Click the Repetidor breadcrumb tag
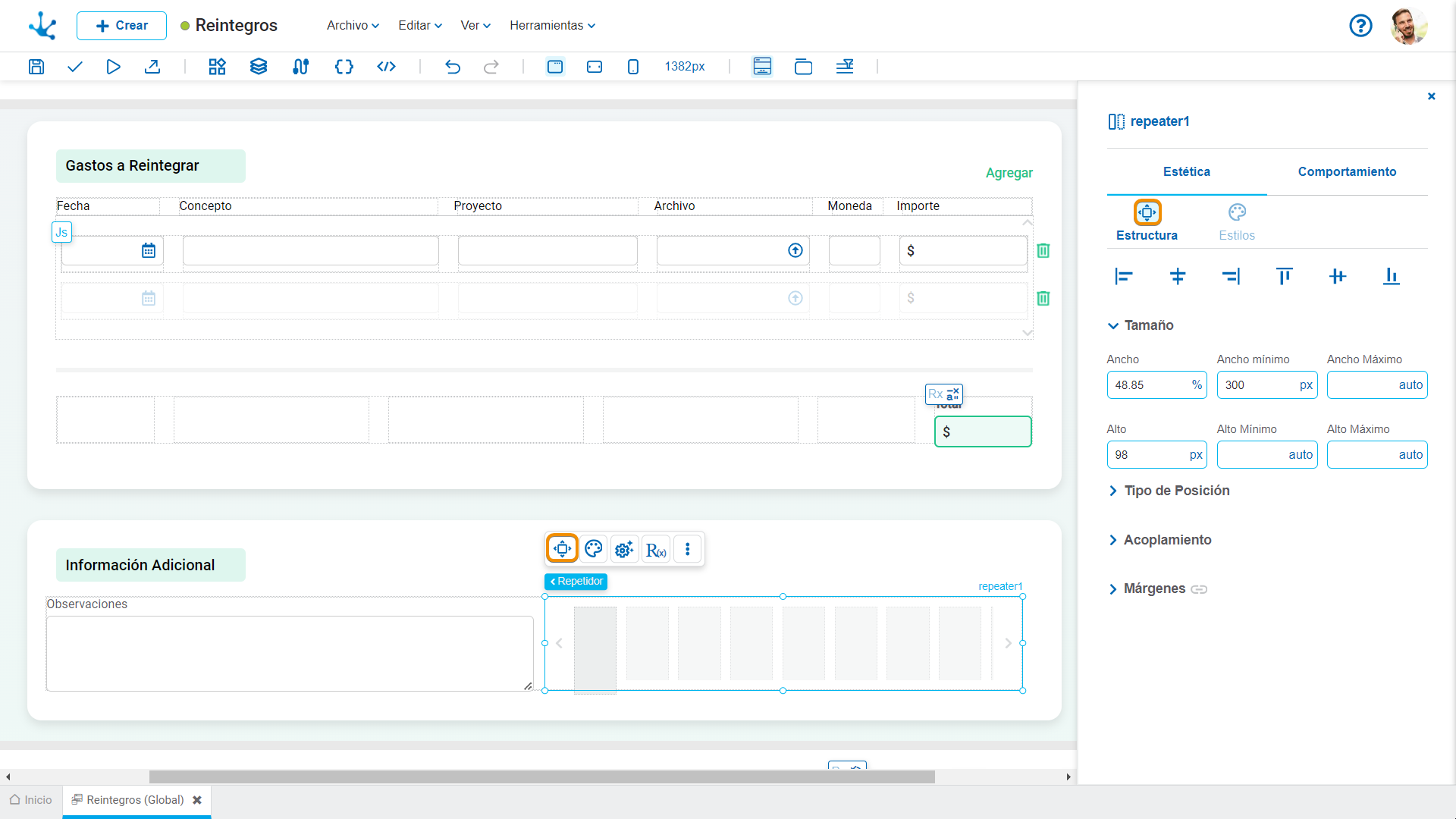Screen dimensions: 1456x819 tap(576, 582)
